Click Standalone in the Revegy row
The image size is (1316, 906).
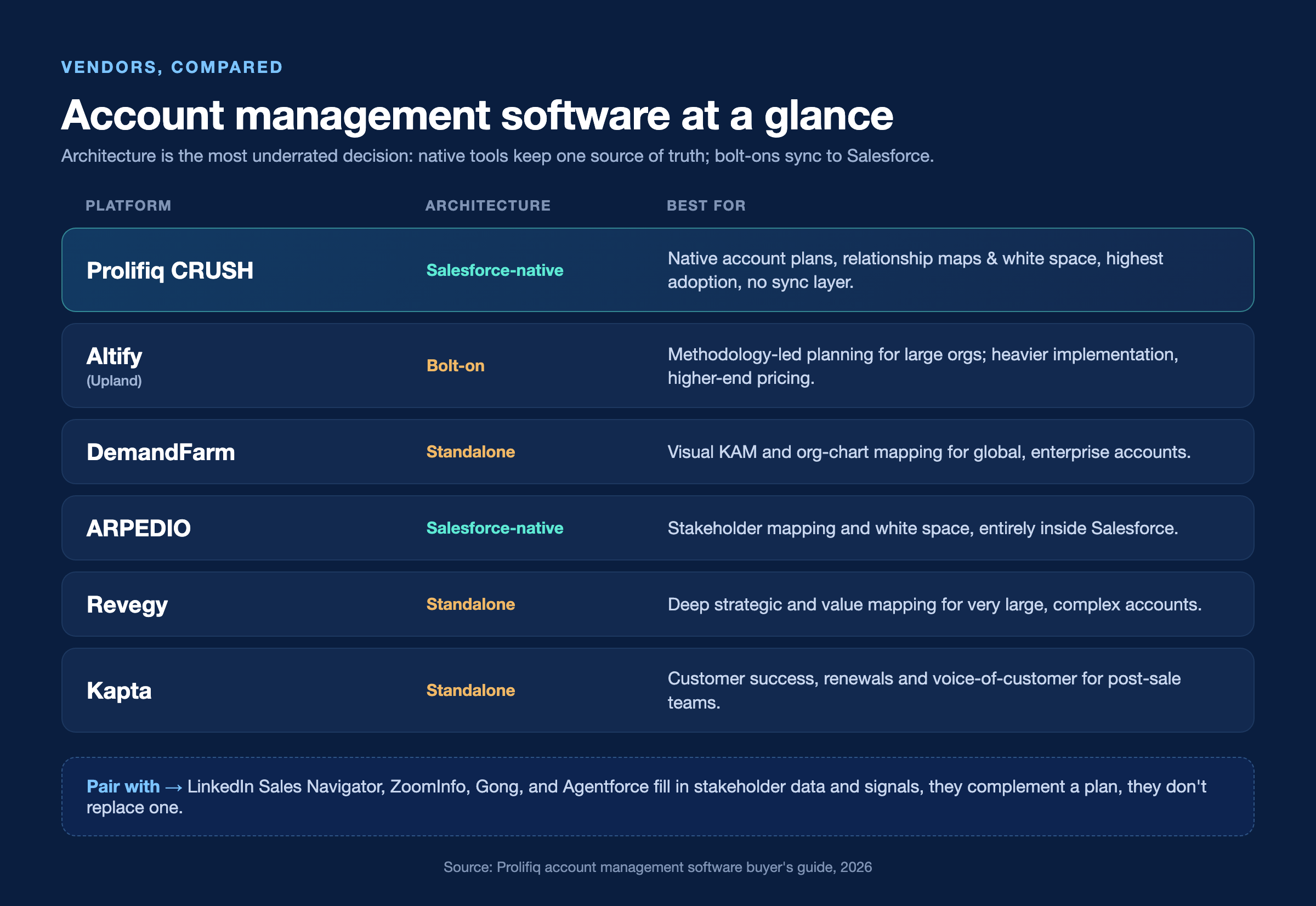tap(470, 604)
